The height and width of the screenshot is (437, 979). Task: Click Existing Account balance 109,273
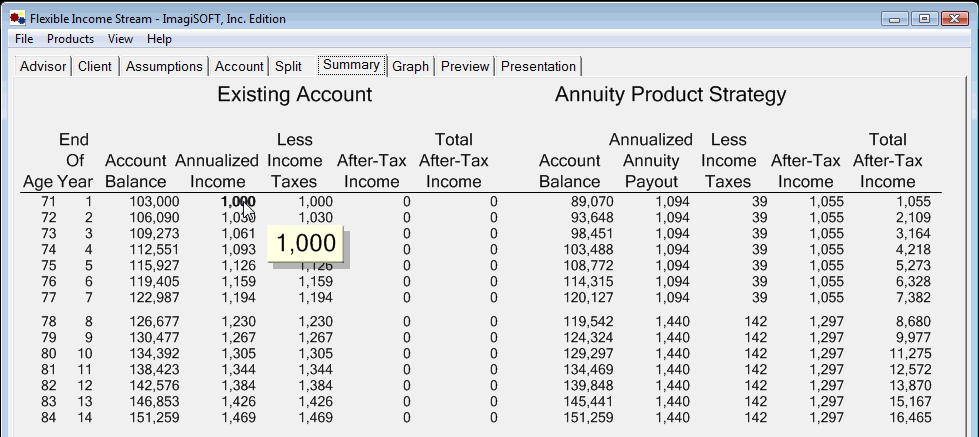[154, 233]
